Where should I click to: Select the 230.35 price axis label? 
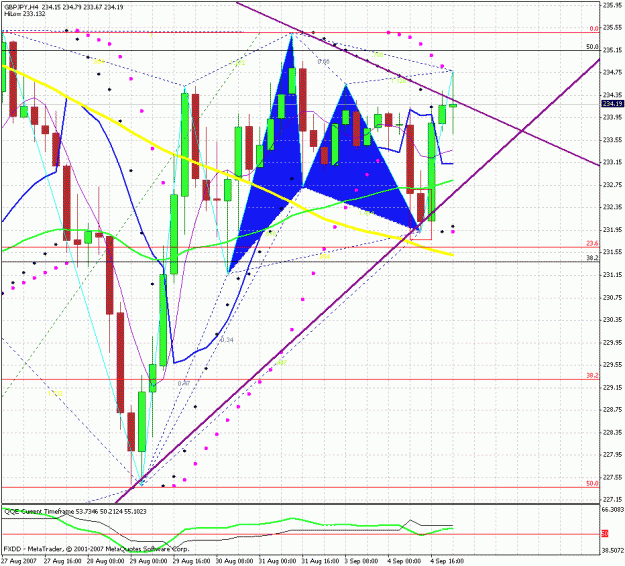(x=613, y=320)
